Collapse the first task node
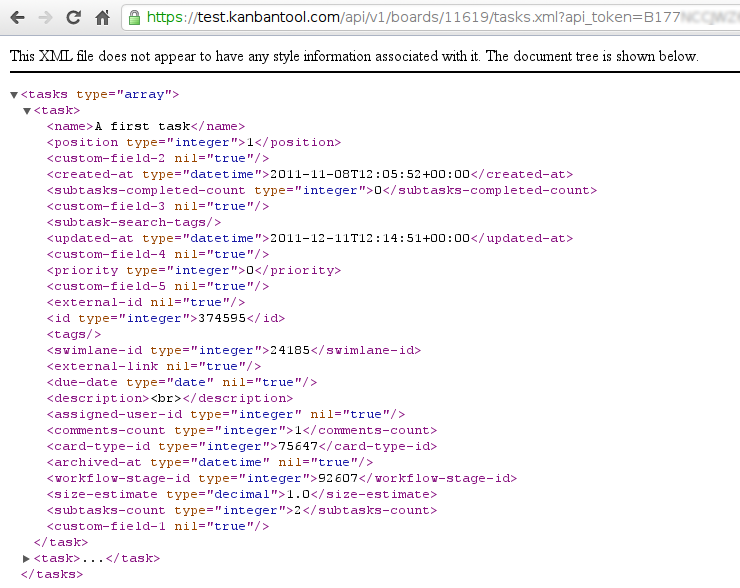740x588 pixels. click(x=27, y=111)
